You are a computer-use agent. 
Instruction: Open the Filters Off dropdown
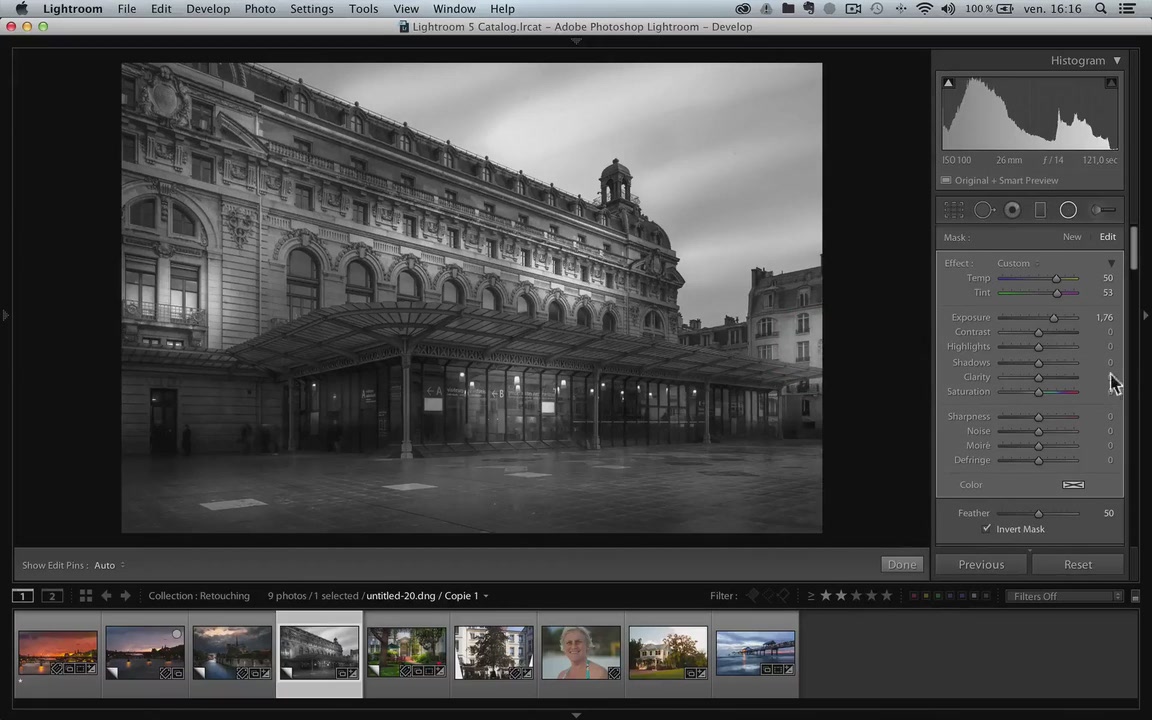pos(1065,596)
